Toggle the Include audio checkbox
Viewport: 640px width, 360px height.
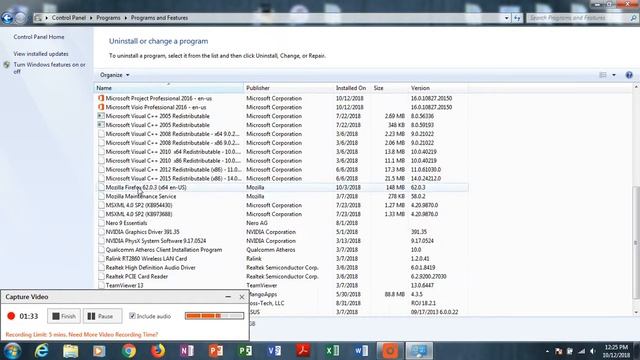pos(132,316)
